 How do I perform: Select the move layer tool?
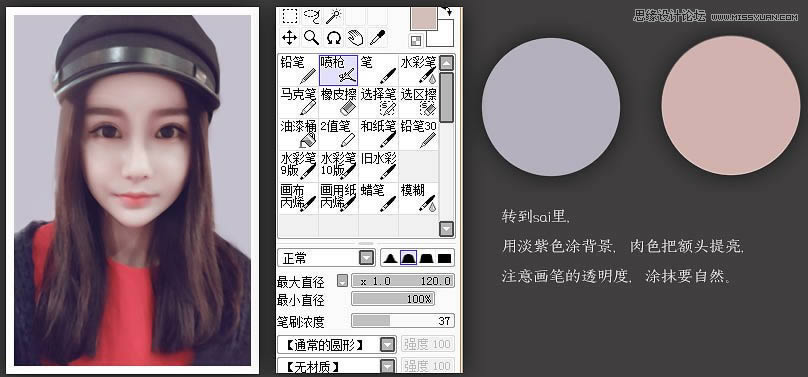coord(290,38)
